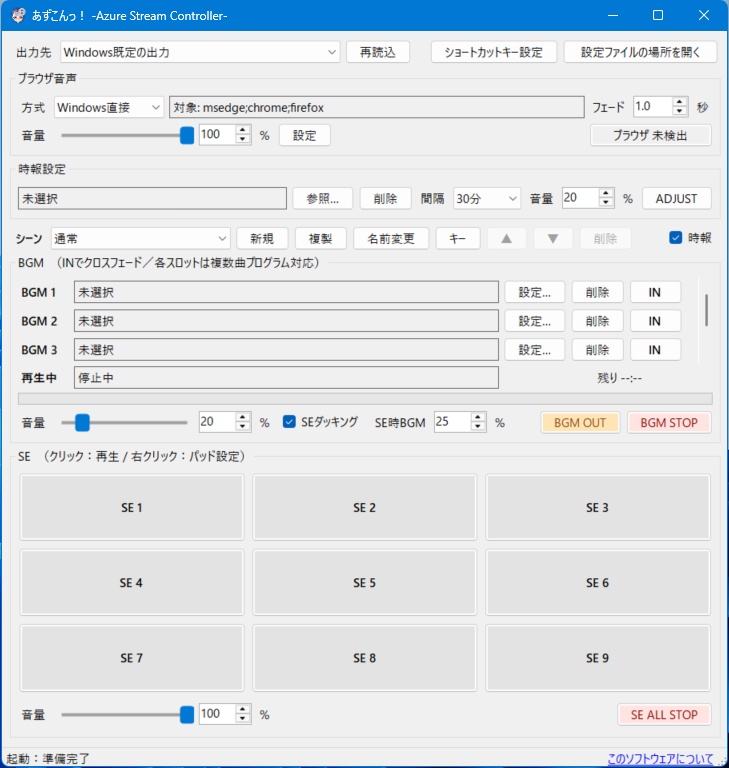Open the このソフトウェアについて link
This screenshot has height=768, width=729.
tap(660, 759)
